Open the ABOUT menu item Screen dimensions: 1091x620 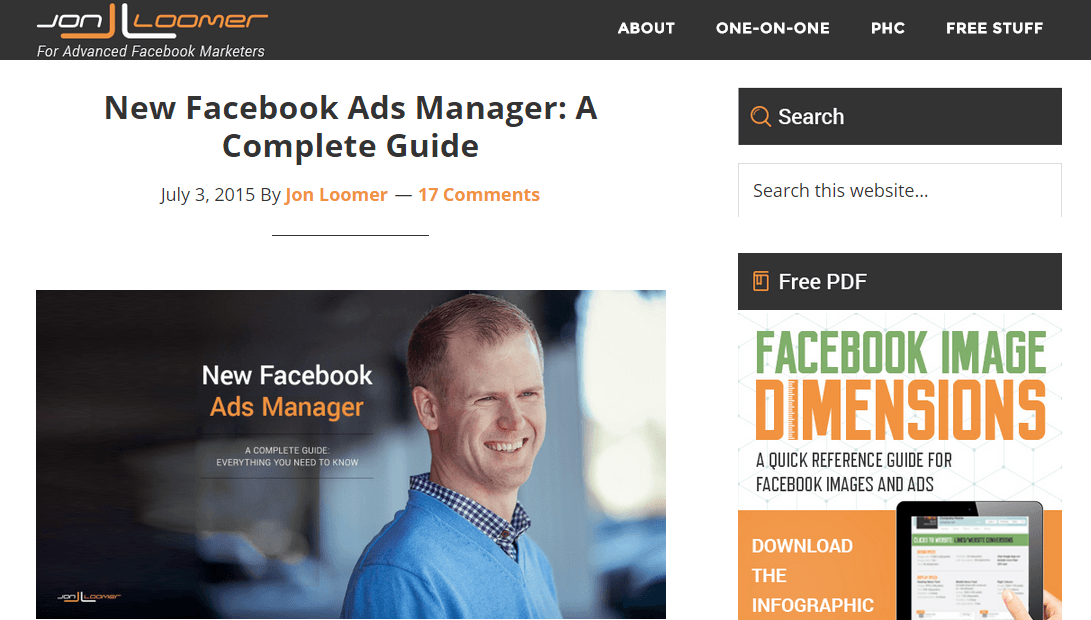[646, 29]
